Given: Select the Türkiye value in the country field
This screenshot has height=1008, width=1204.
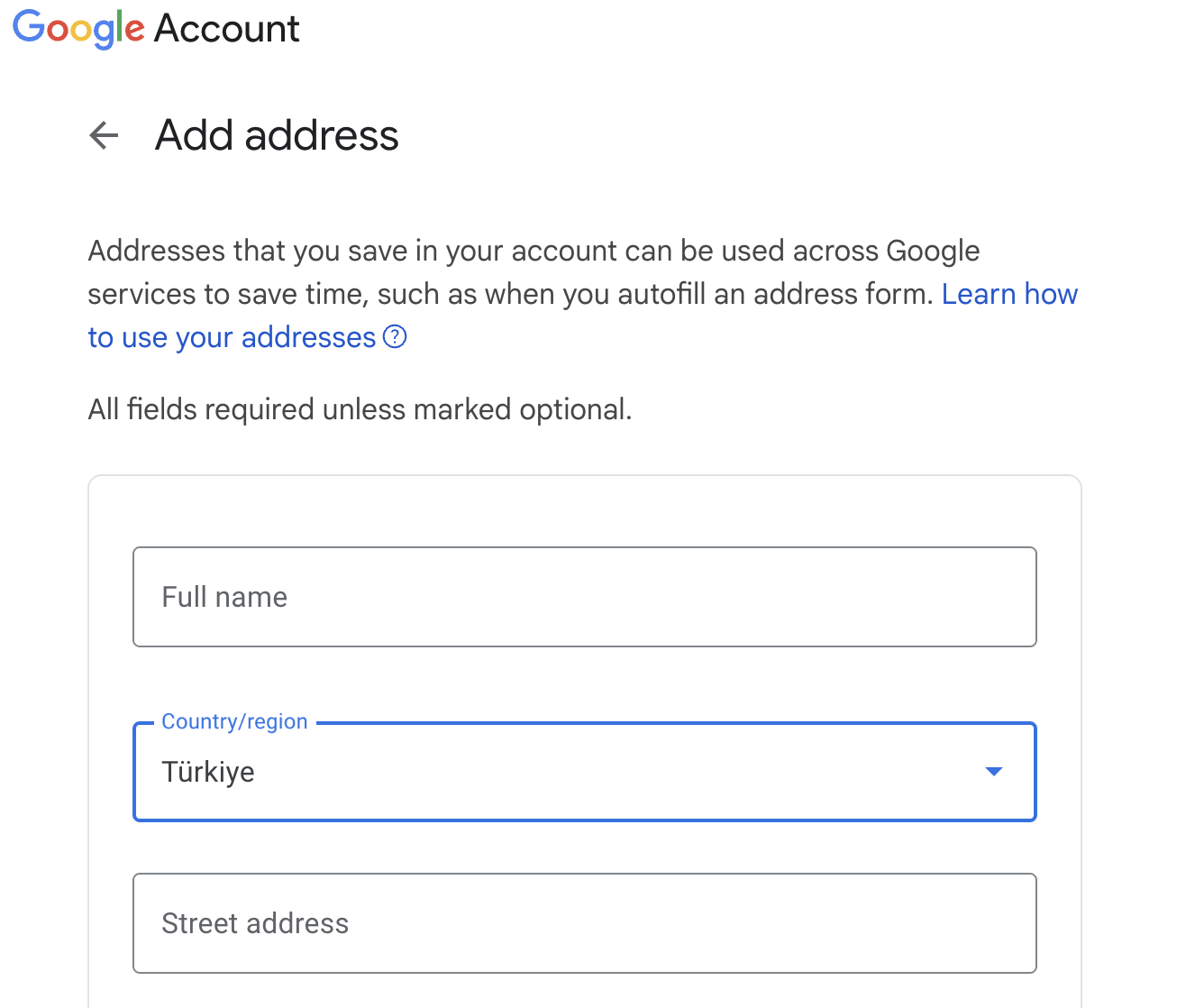Looking at the screenshot, I should click(208, 772).
